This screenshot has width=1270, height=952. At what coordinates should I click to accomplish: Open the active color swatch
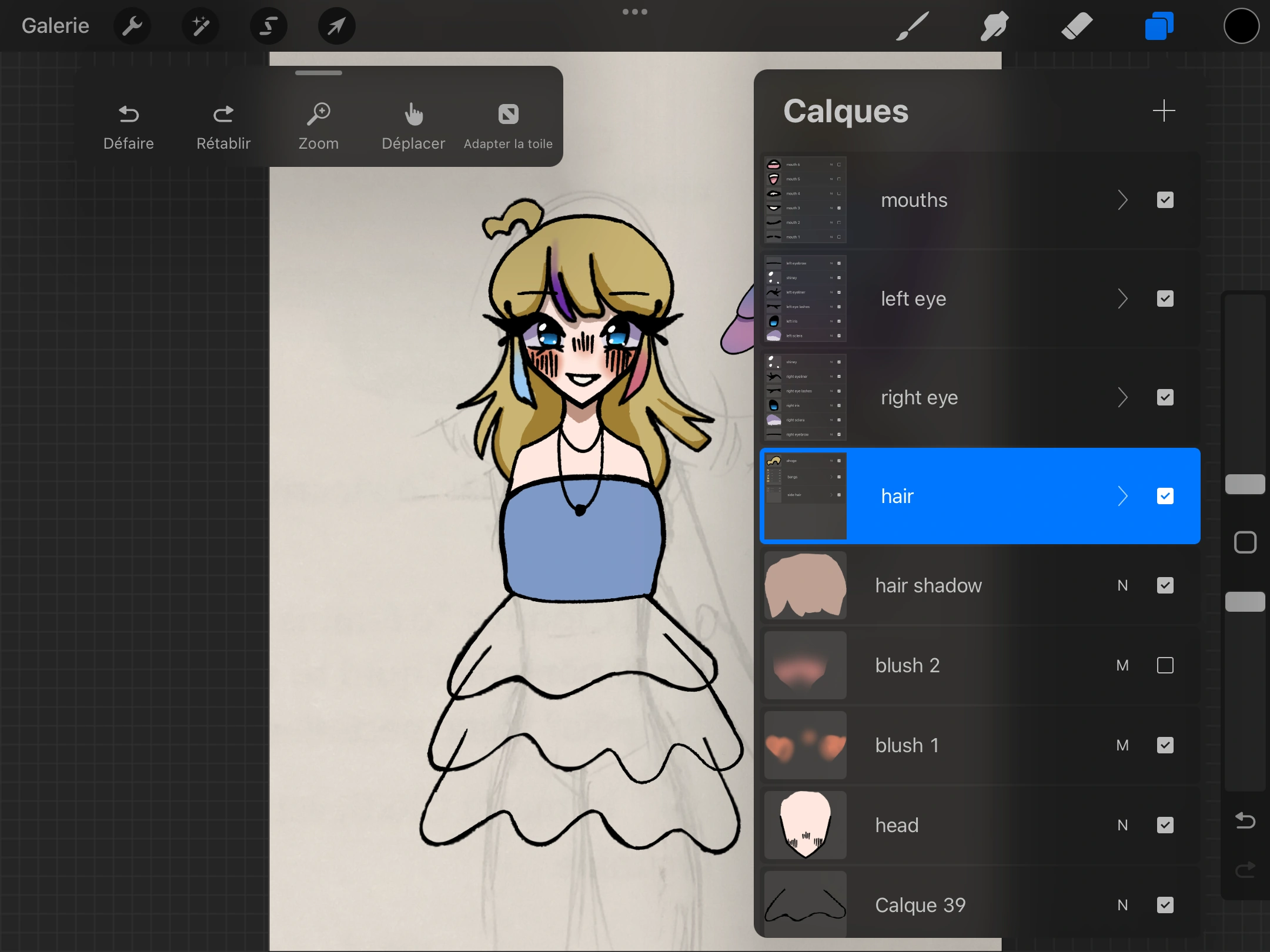coord(1241,26)
